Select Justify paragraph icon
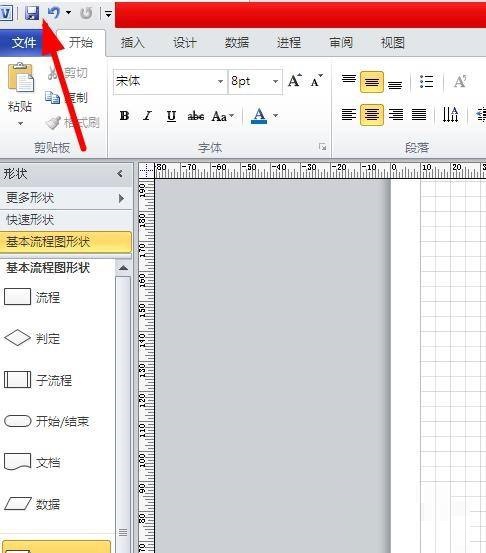The height and width of the screenshot is (553, 486). pyautogui.click(x=419, y=115)
